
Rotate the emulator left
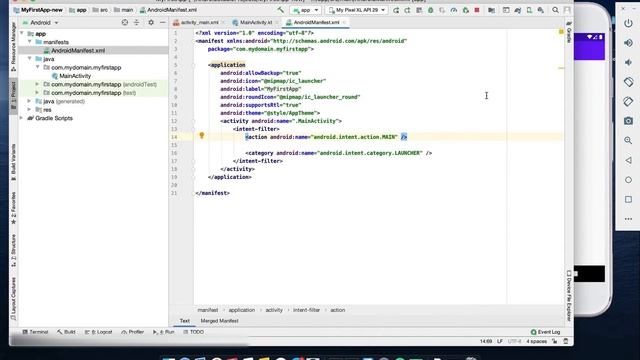(x=629, y=82)
